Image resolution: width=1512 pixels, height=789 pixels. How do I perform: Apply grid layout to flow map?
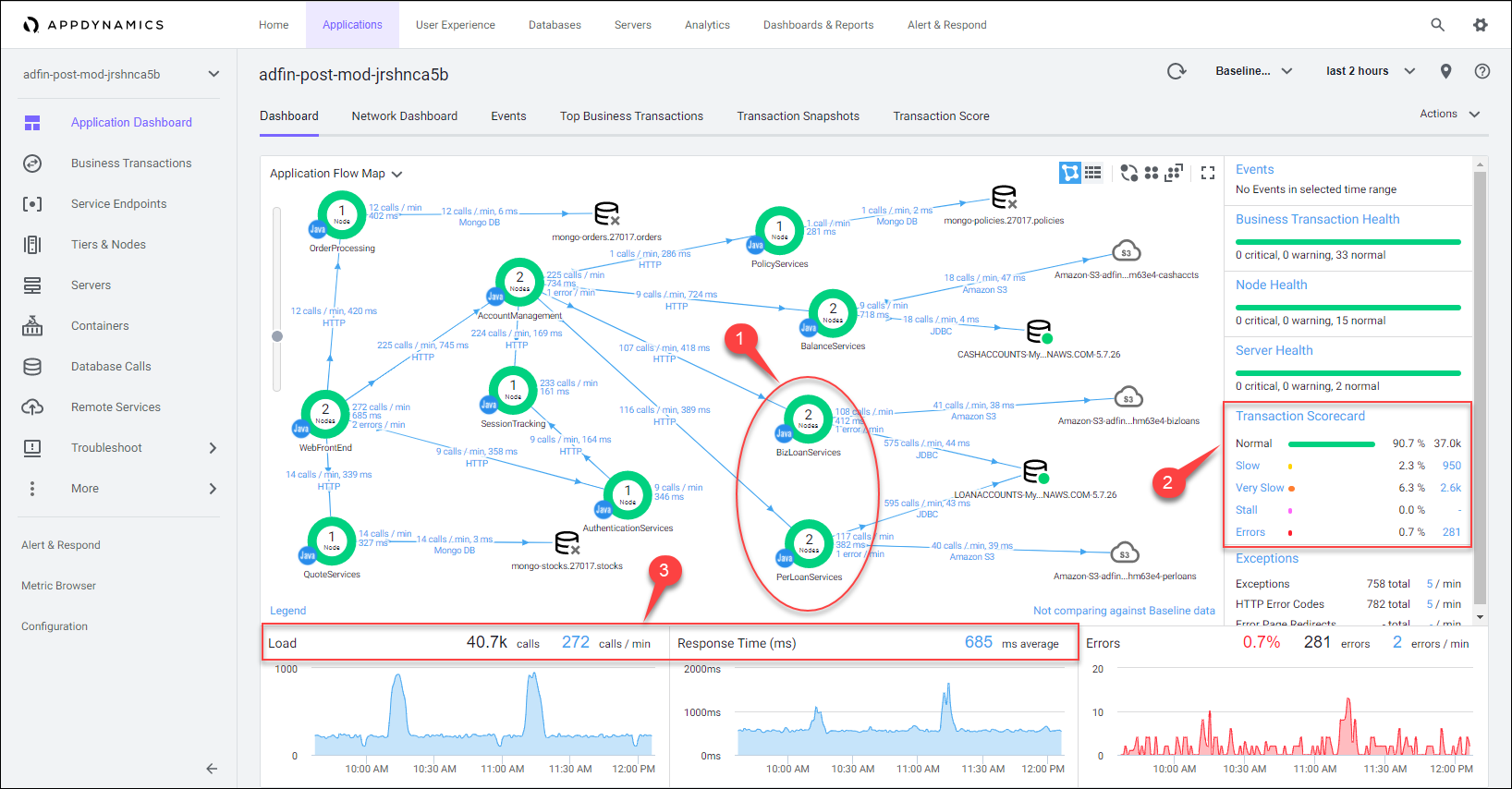click(x=1152, y=173)
